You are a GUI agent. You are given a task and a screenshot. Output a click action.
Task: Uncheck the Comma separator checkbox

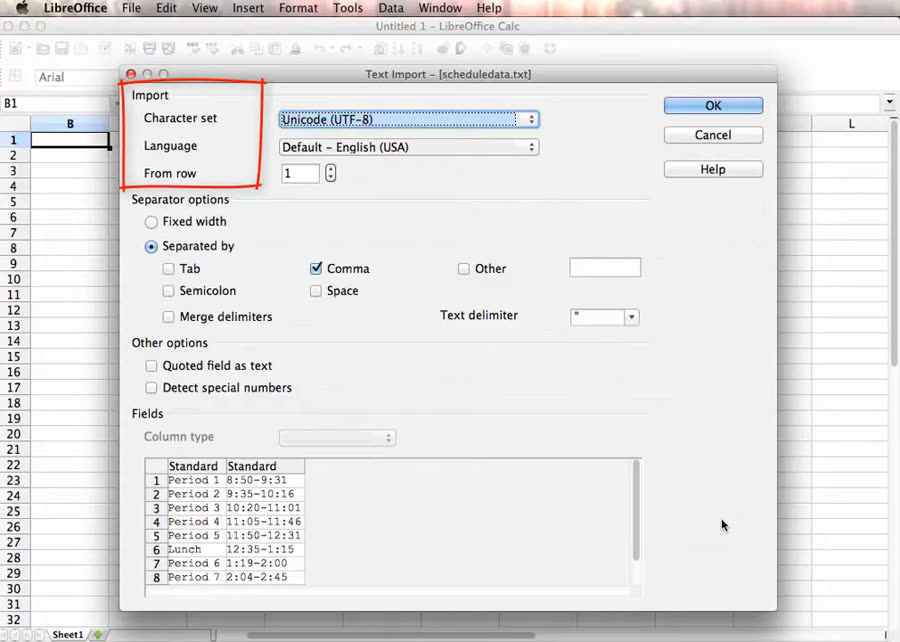click(316, 269)
